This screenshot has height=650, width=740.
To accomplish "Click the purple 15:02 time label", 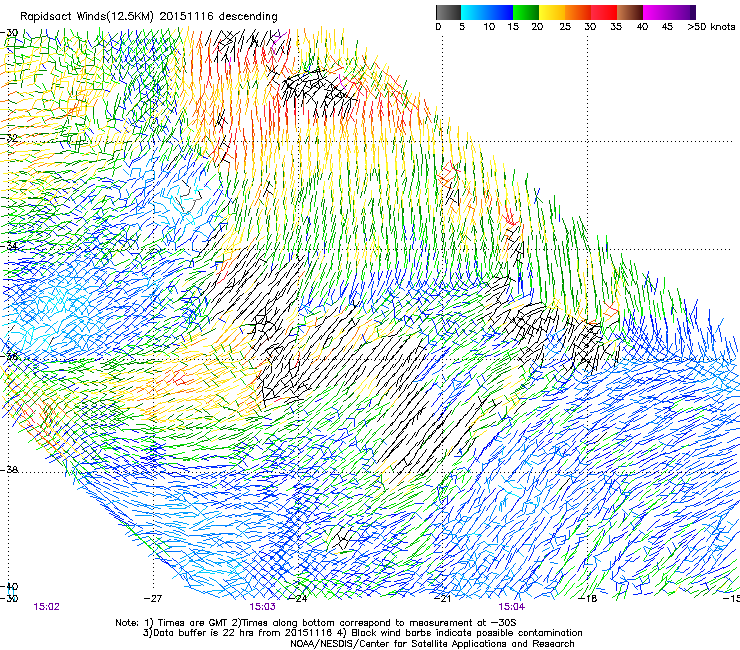I will click(46, 607).
